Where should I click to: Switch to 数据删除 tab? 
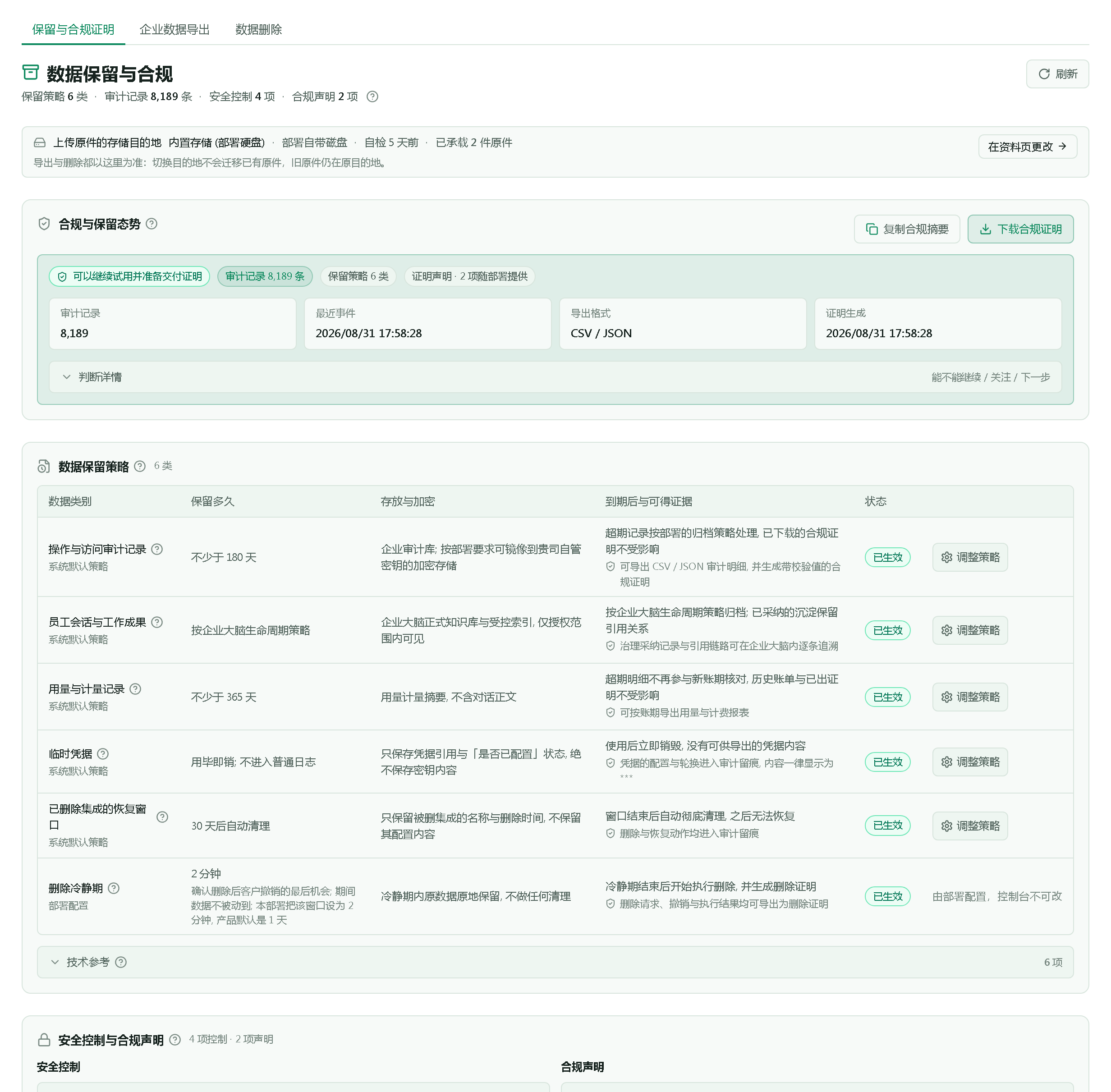(x=259, y=29)
